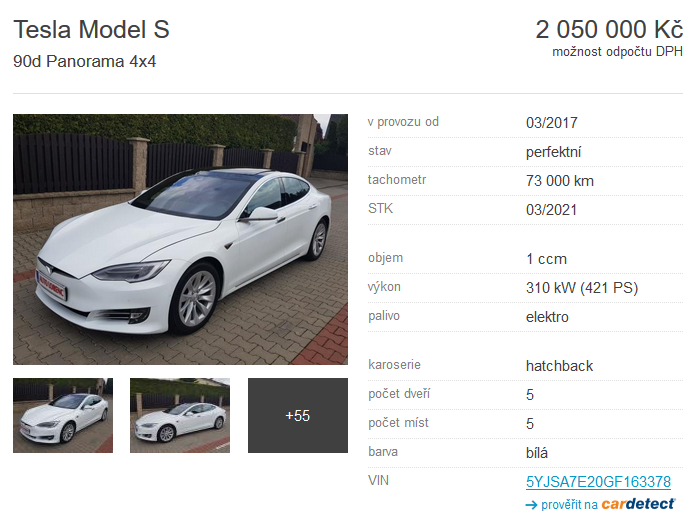Click the palivo value elektro
Screen dimensions: 693x523
pyautogui.click(x=547, y=317)
